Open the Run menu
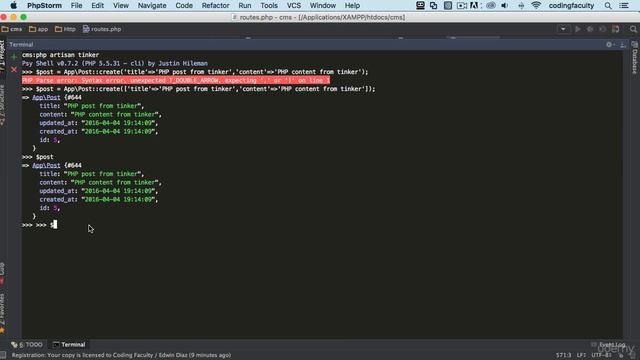Viewport: 640px width, 360px height. point(245,5)
